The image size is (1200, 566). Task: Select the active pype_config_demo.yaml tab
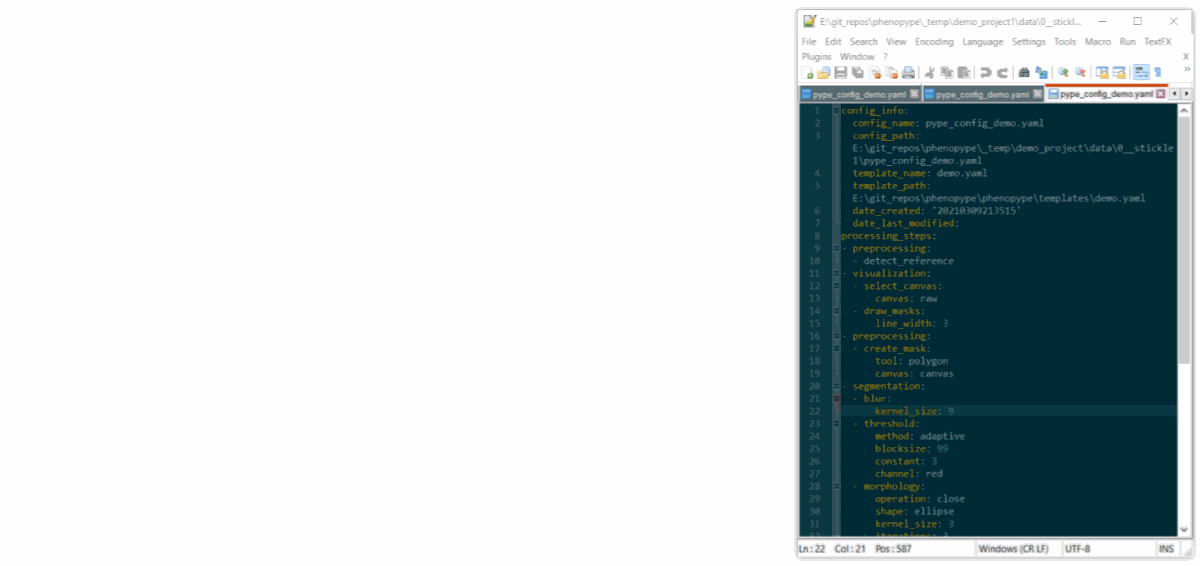click(1106, 94)
